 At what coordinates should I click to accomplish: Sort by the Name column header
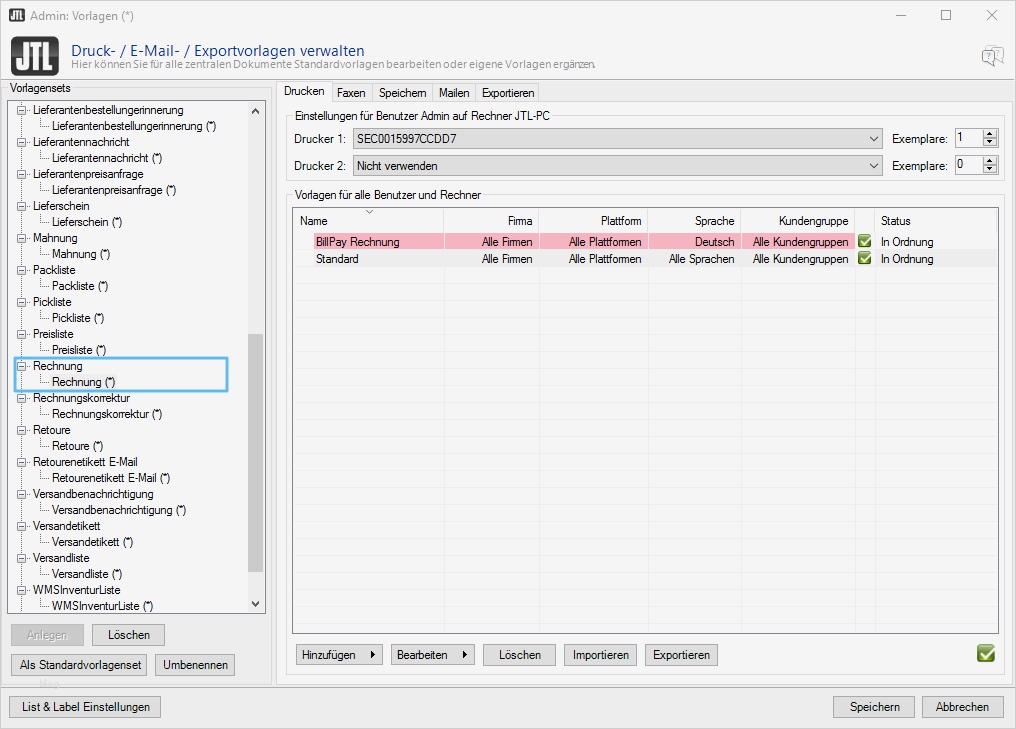[x=369, y=220]
